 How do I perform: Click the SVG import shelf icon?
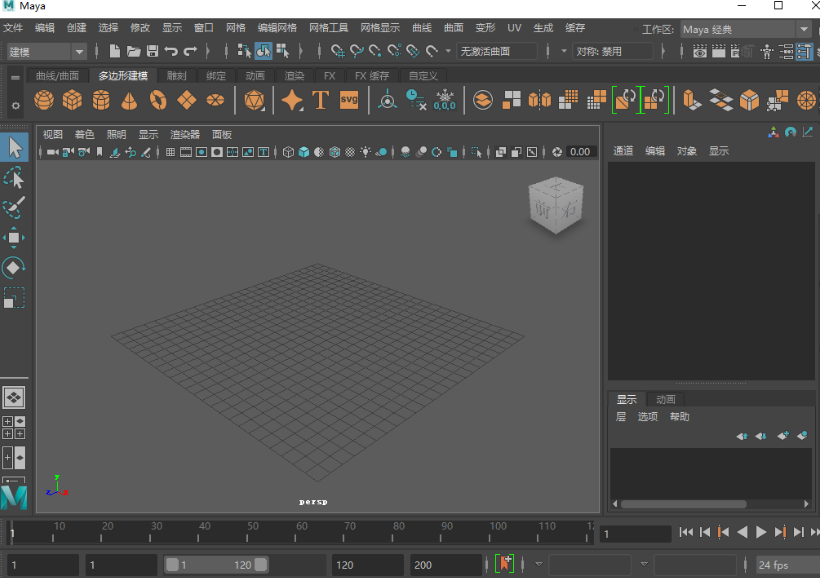click(349, 100)
